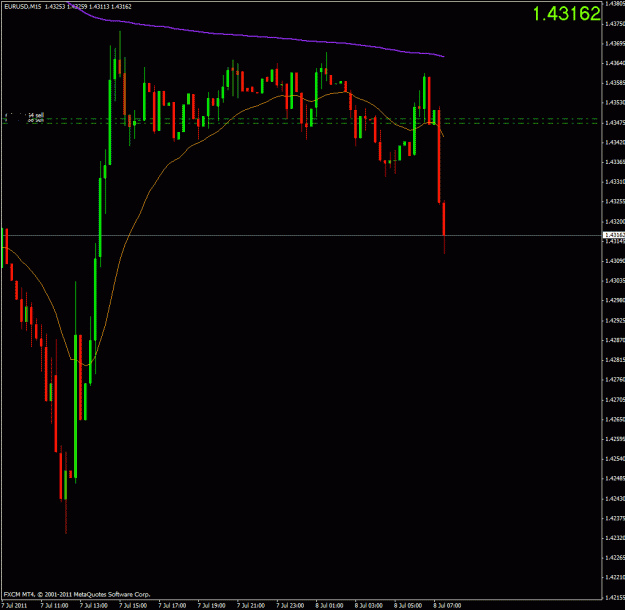The width and height of the screenshot is (625, 610).
Task: Click the FXCM MT4 MetaQuotes copyright text
Action: (x=77, y=594)
